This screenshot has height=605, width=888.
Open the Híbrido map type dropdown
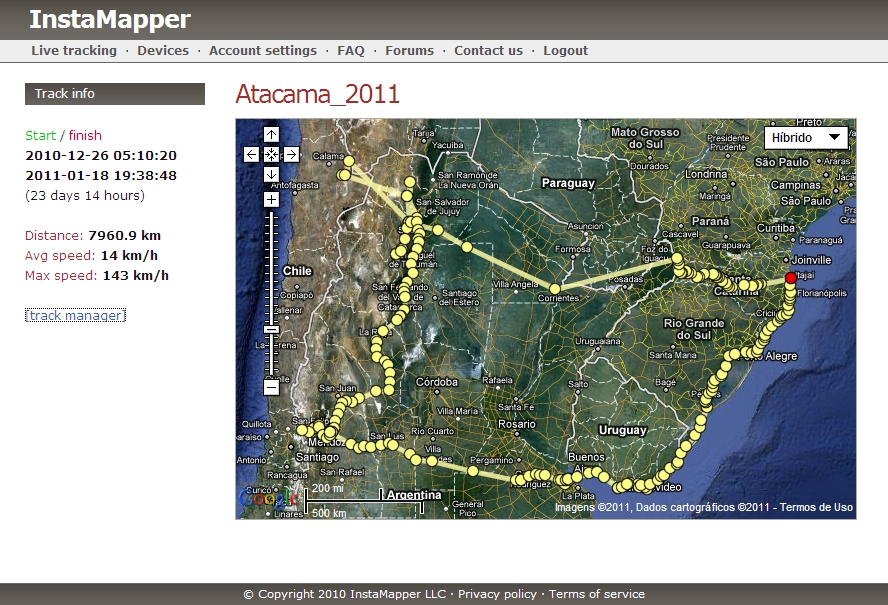point(805,138)
